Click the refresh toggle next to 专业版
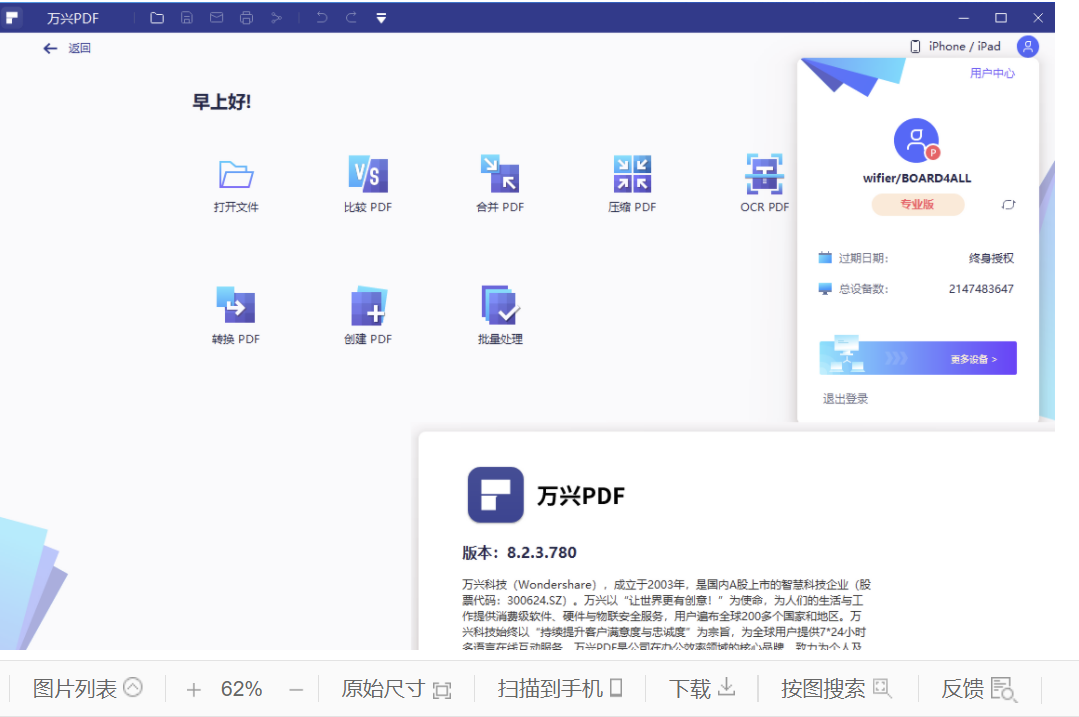 pos(1009,204)
